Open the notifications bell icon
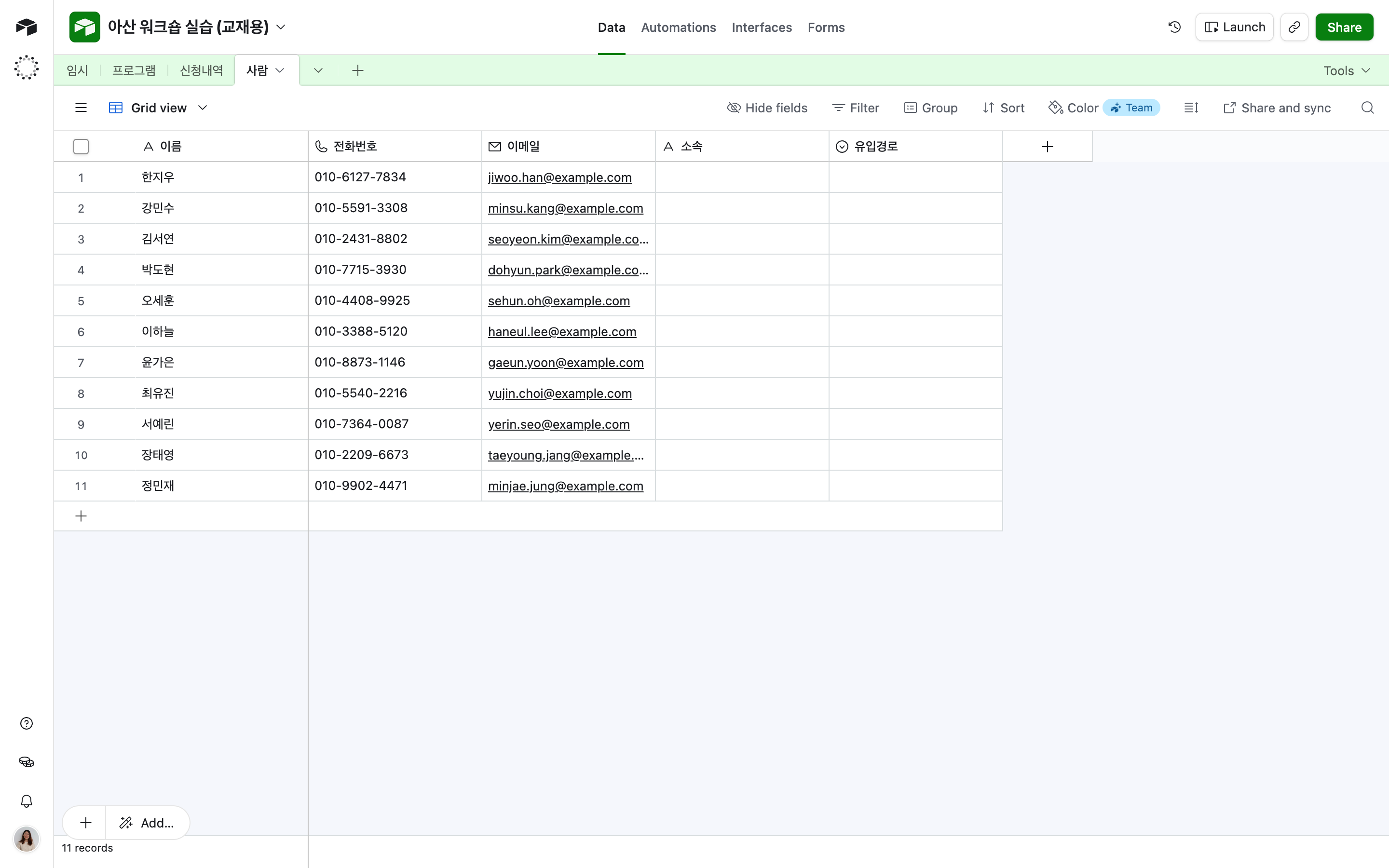Screen dimensions: 1389x868 (x=27, y=801)
